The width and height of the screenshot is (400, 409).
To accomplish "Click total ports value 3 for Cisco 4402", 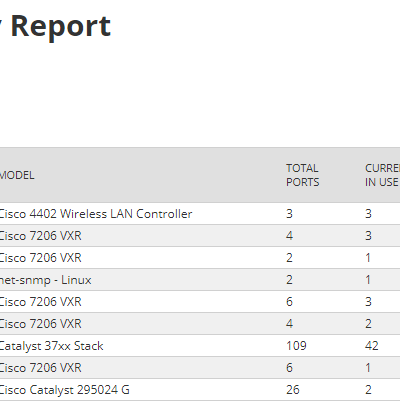I will 289,214.
